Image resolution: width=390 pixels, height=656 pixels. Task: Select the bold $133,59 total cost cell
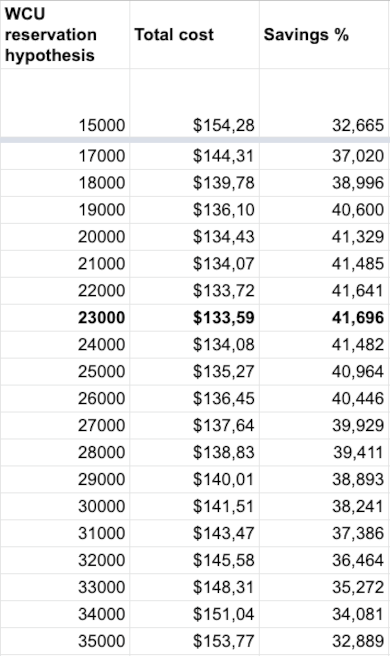[x=194, y=318]
